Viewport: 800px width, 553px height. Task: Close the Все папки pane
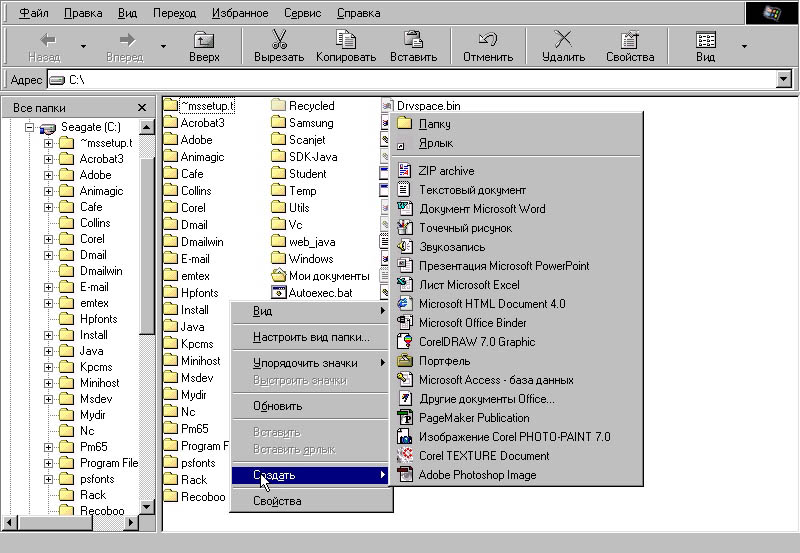(142, 108)
